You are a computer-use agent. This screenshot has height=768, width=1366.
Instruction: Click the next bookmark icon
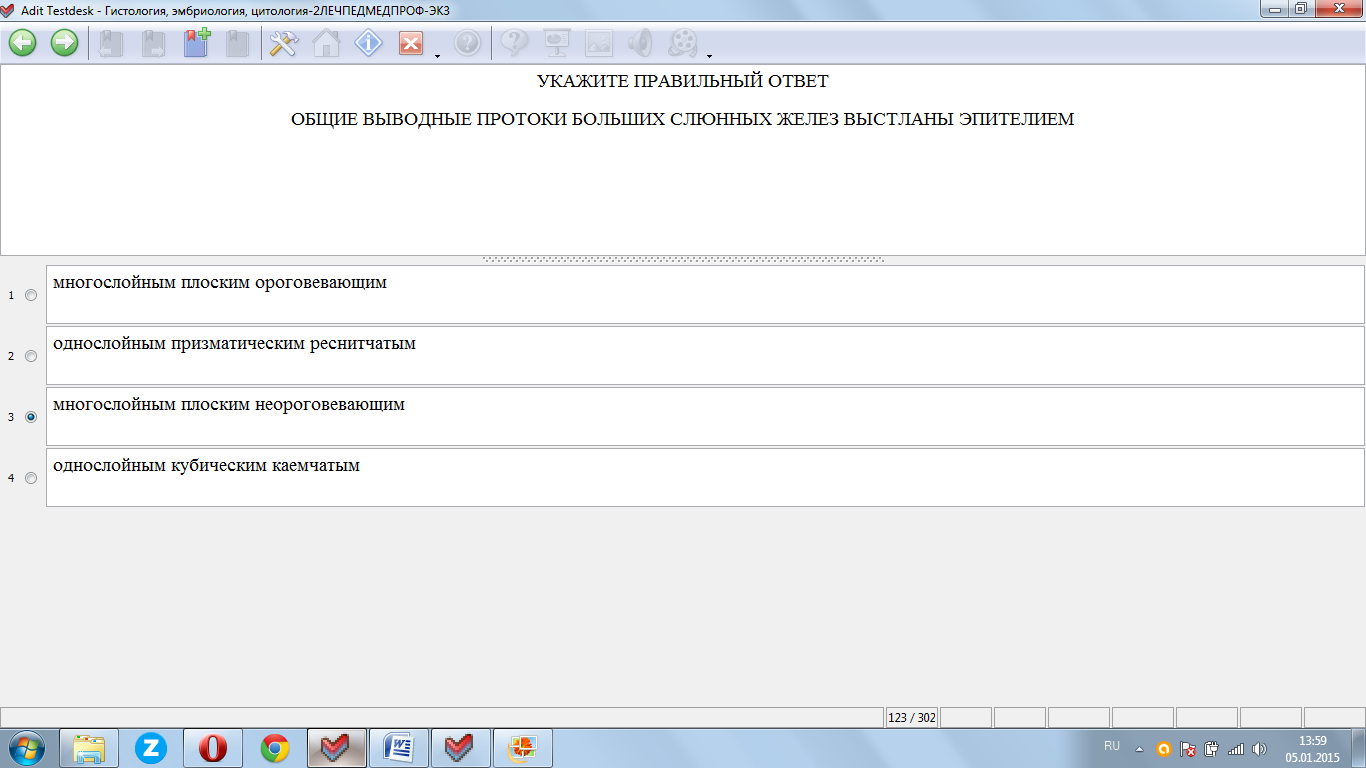tap(153, 43)
